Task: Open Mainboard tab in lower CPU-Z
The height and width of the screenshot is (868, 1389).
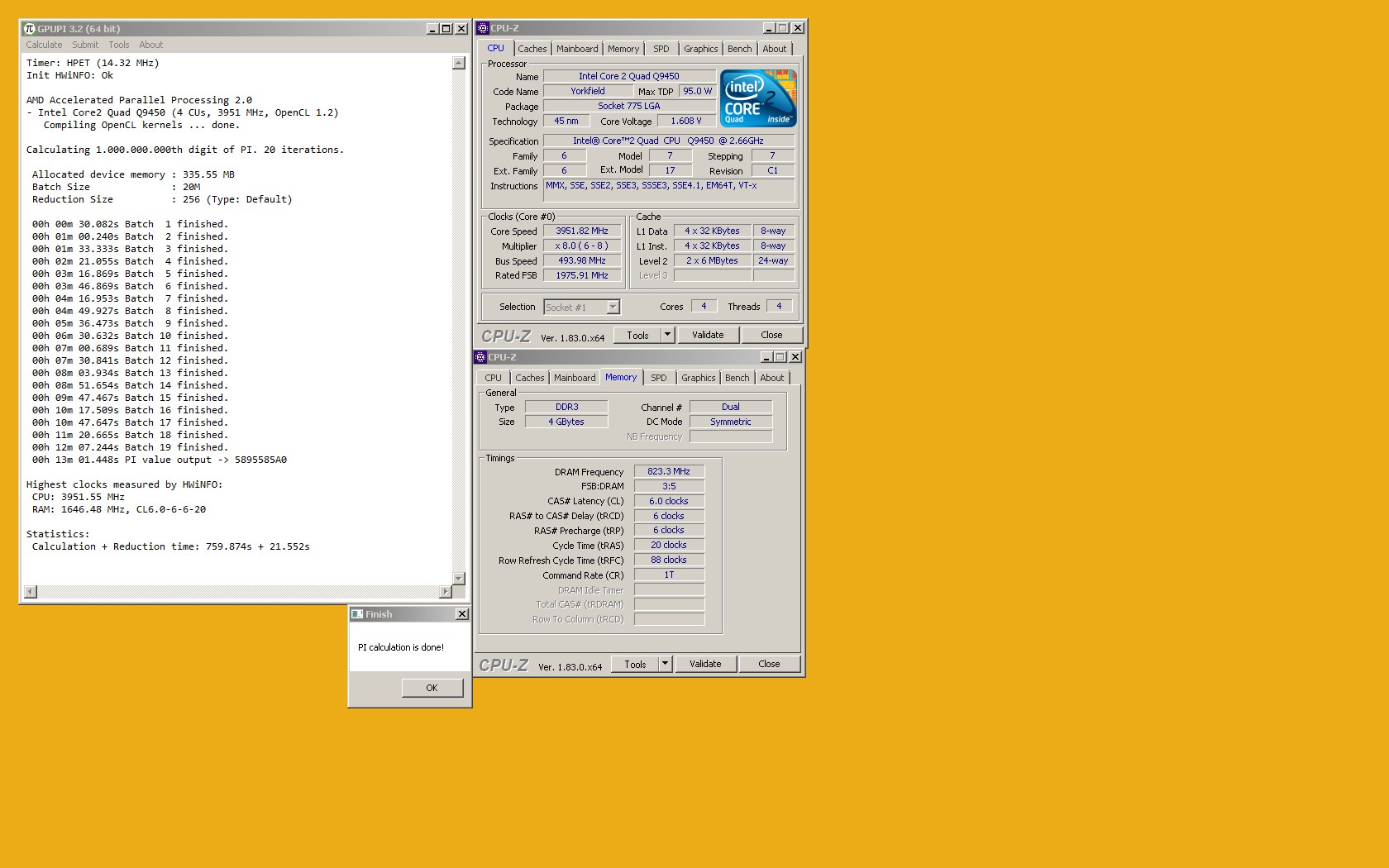Action: 575,378
